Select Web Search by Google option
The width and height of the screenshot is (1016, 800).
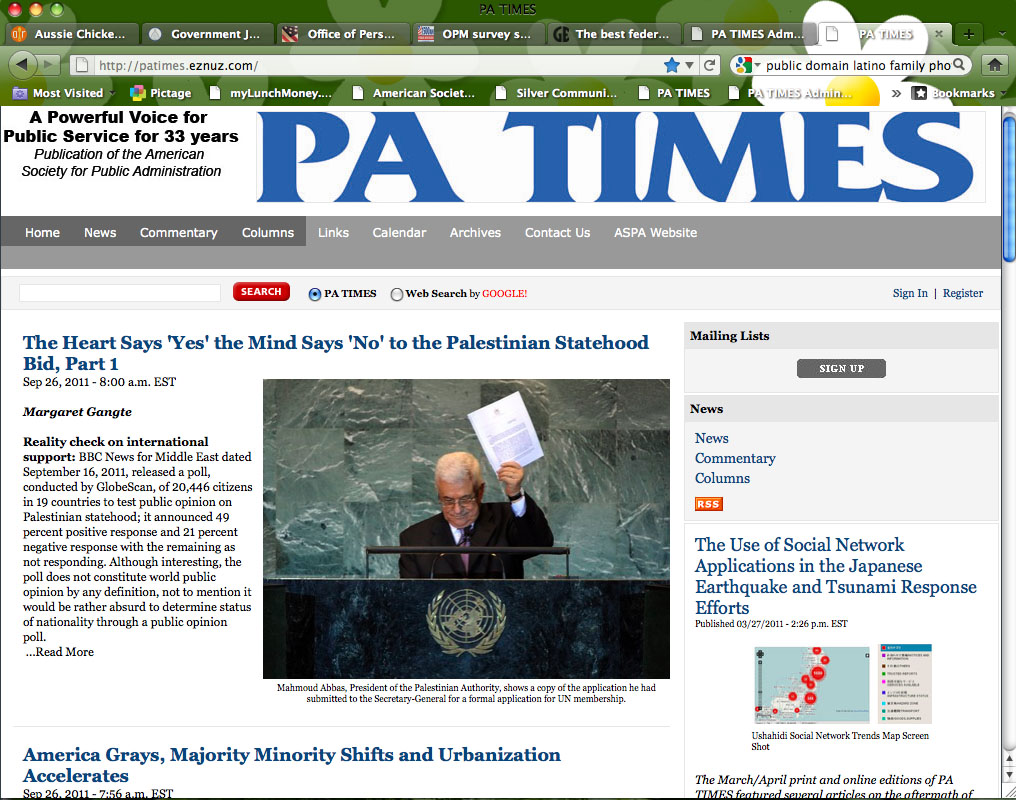point(397,293)
